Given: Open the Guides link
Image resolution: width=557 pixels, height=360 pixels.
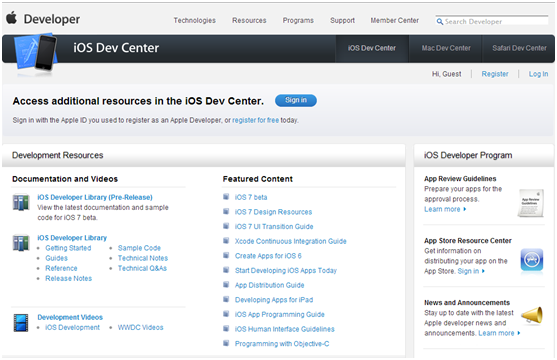Looking at the screenshot, I should click(x=56, y=258).
